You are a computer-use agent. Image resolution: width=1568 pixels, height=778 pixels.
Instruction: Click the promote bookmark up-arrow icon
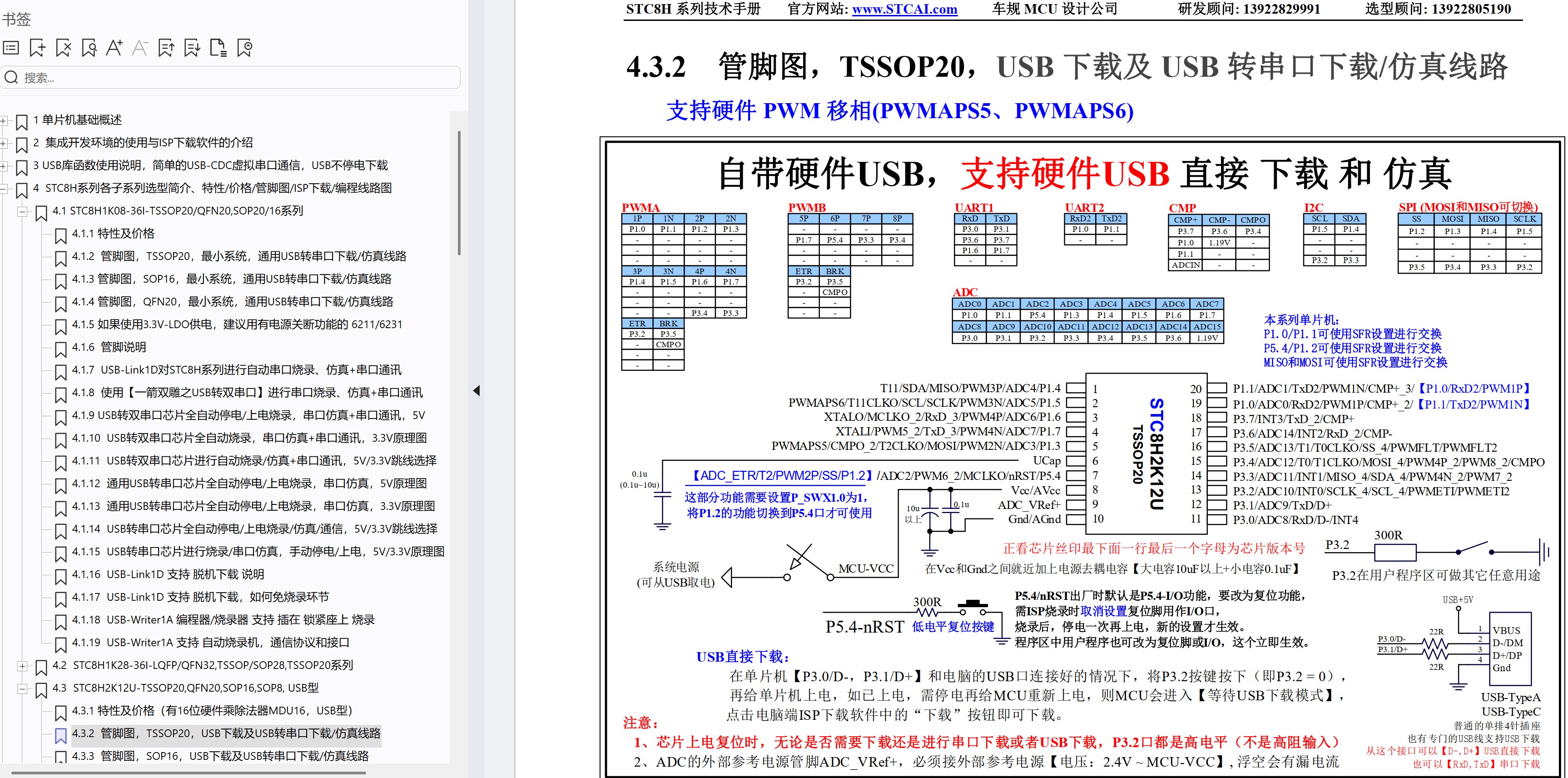[166, 48]
